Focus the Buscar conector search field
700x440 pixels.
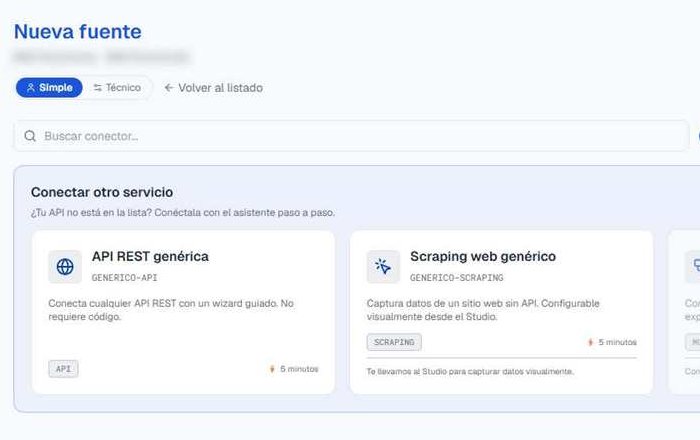[352, 136]
